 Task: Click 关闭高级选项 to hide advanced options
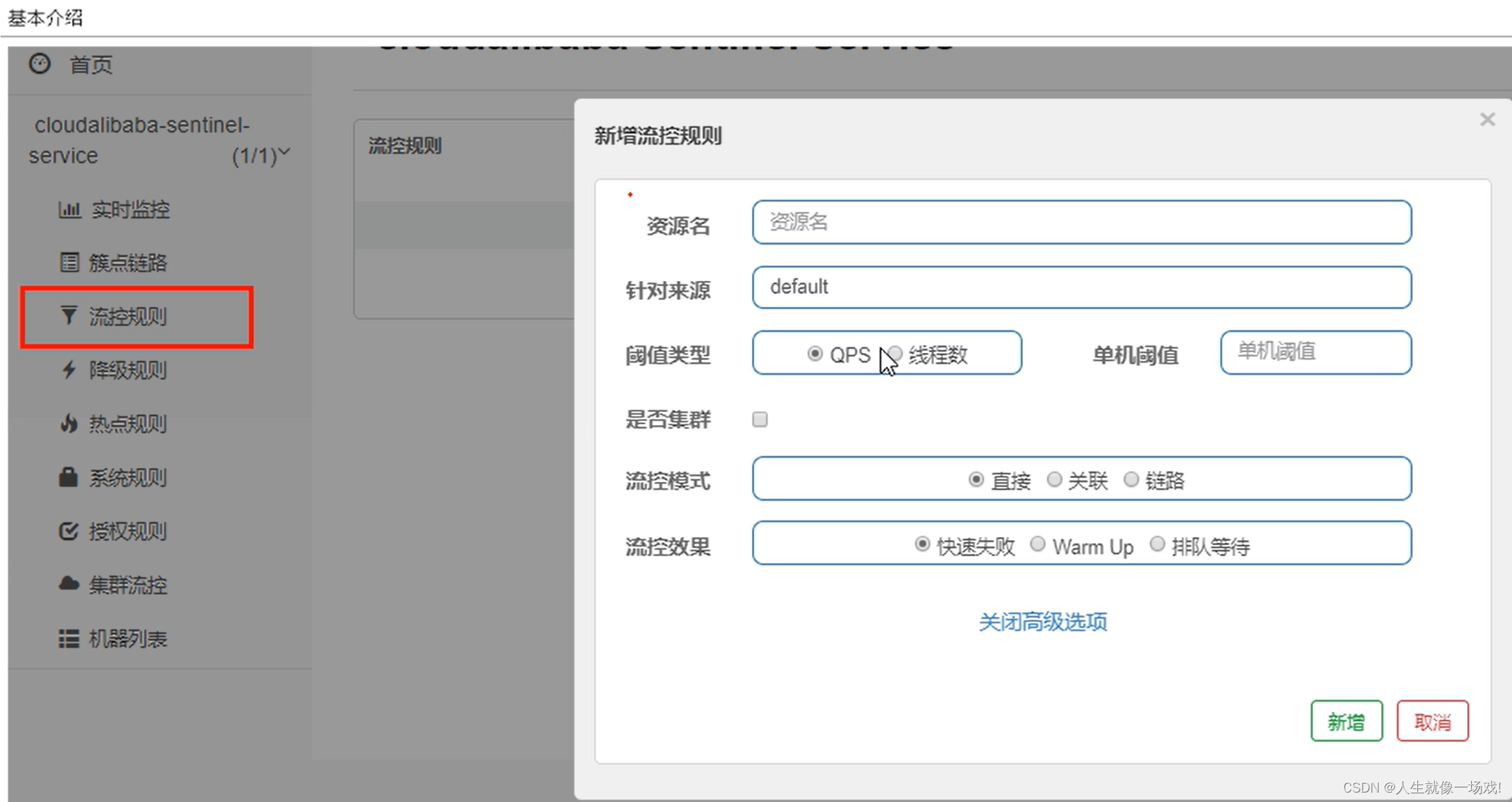[x=1042, y=622]
